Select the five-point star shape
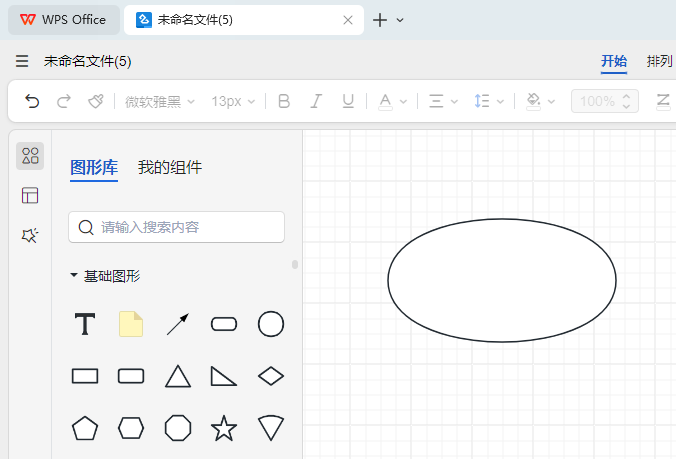Image resolution: width=676 pixels, height=459 pixels. pyautogui.click(x=224, y=428)
